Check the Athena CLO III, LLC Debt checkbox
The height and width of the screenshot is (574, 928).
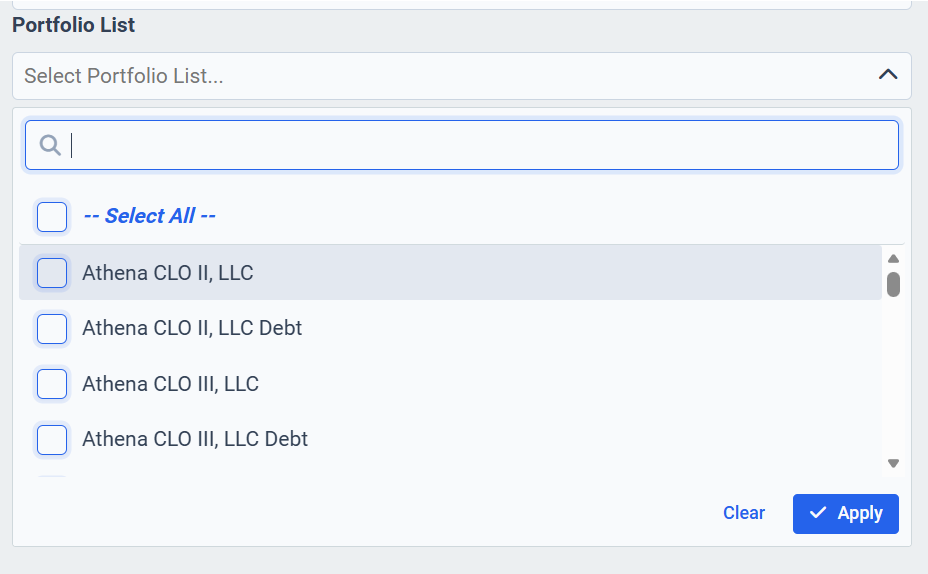click(x=52, y=439)
